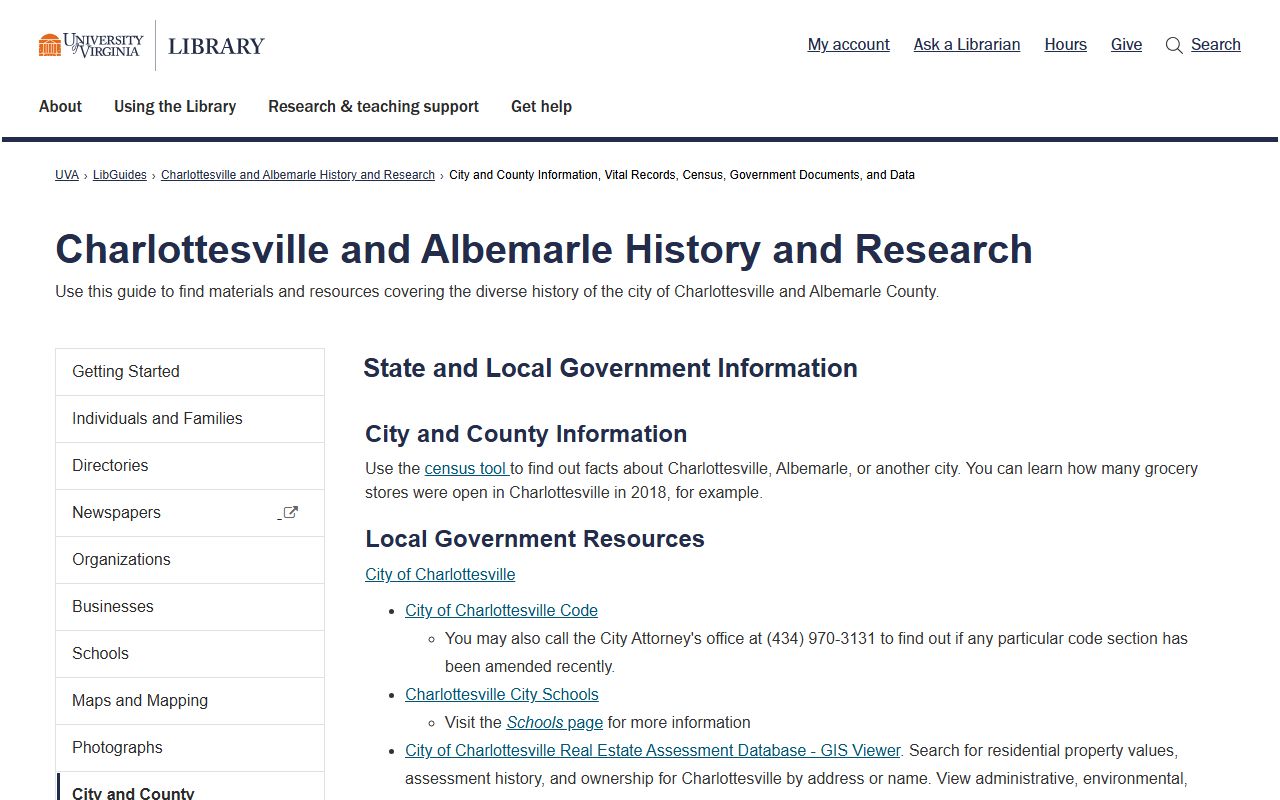Viewport: 1280px width, 800px height.
Task: Open Research & teaching support menu
Action: (373, 106)
